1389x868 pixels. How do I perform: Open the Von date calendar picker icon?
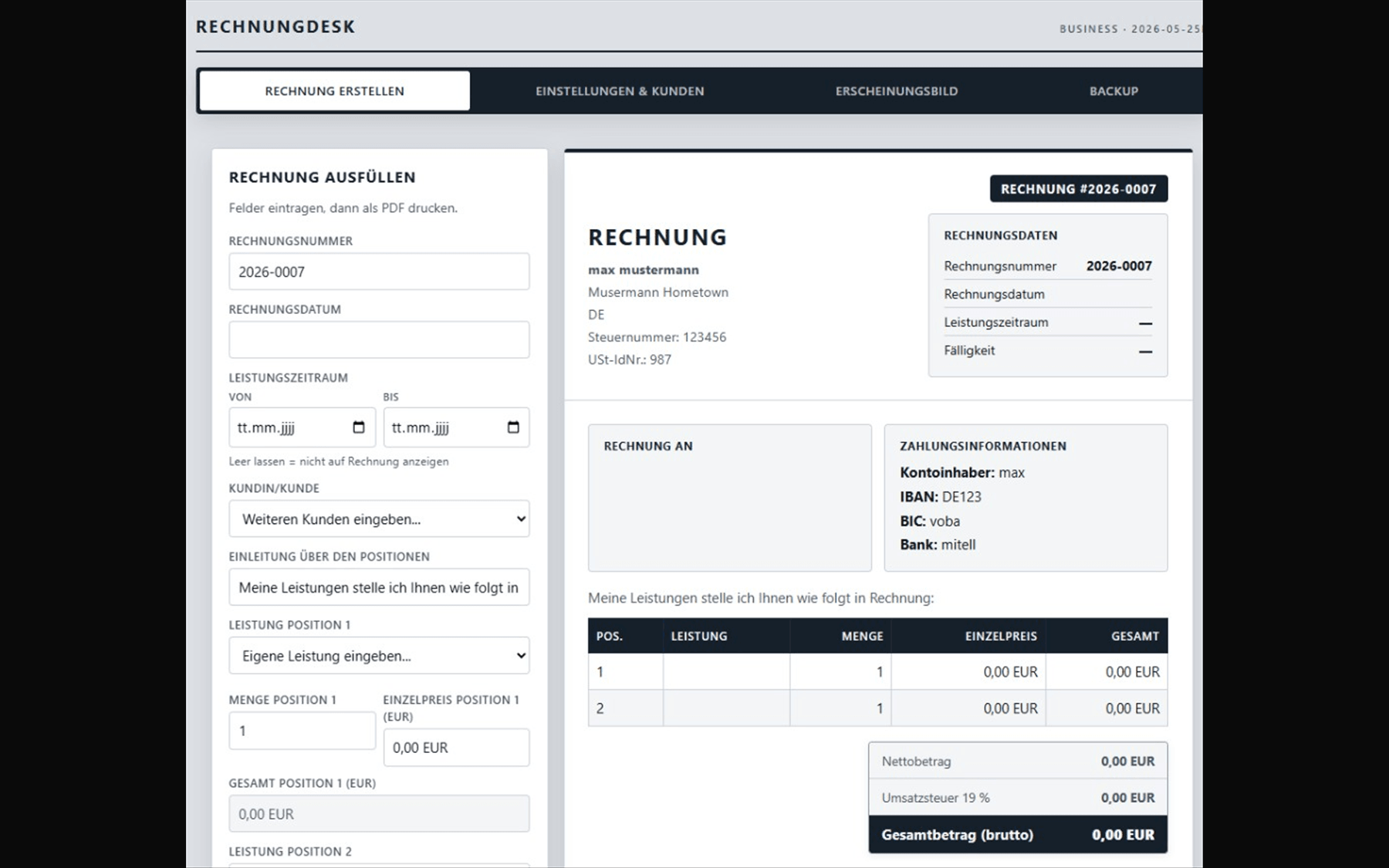358,427
